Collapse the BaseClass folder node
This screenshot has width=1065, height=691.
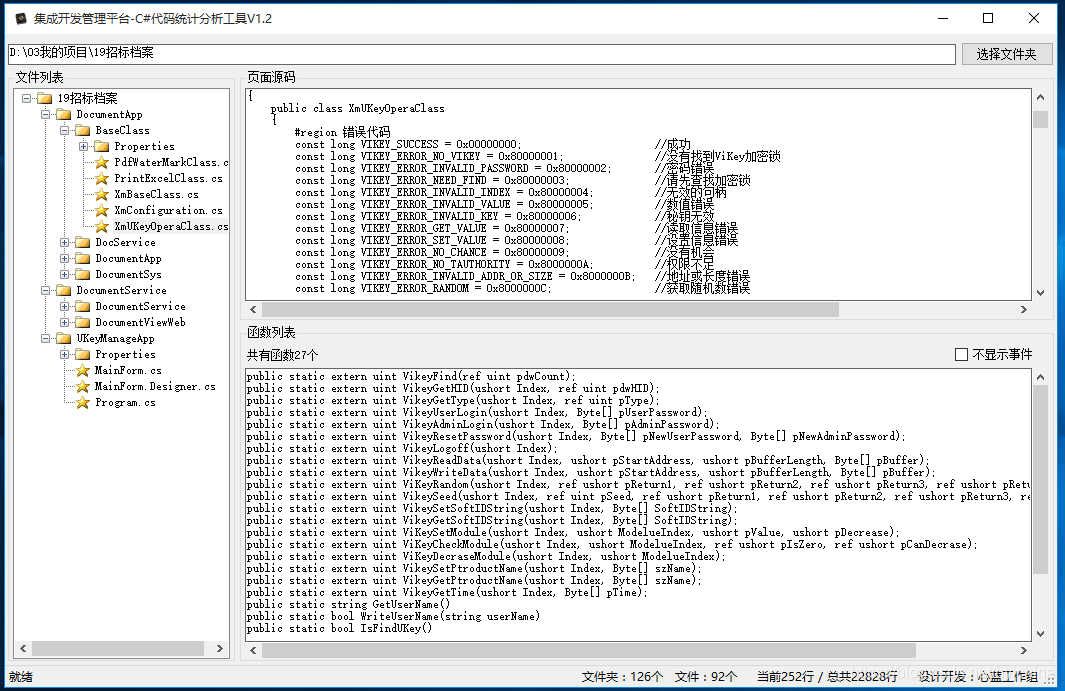coord(65,130)
